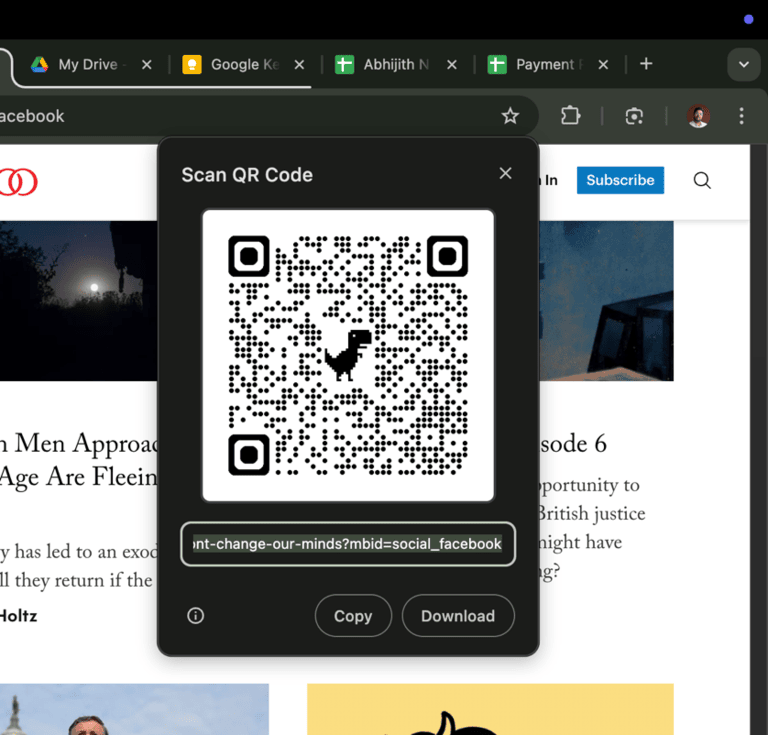
Task: Click the QR code URL field
Action: tap(348, 544)
